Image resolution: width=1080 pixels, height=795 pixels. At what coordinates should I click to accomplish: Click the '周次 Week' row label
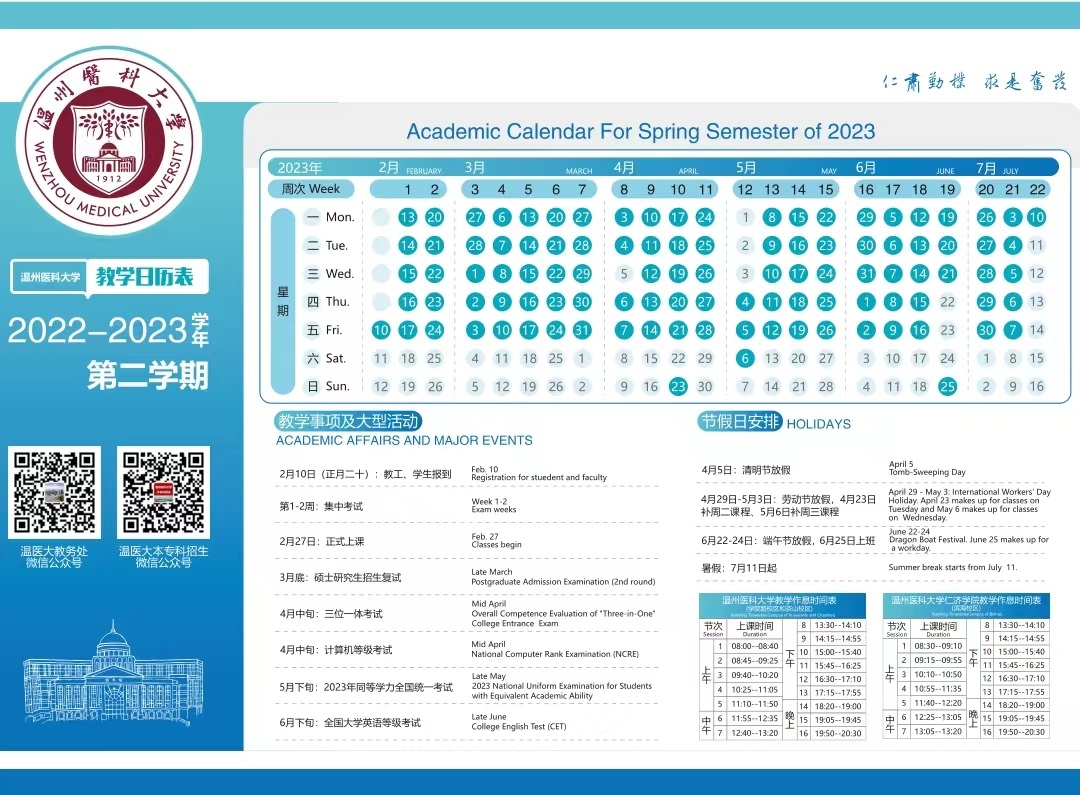311,189
